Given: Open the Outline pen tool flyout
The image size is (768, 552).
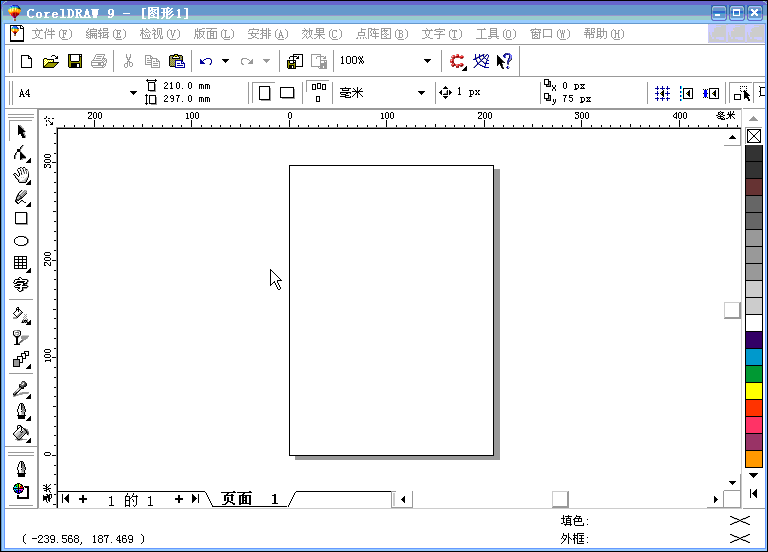Looking at the screenshot, I should click(21, 411).
